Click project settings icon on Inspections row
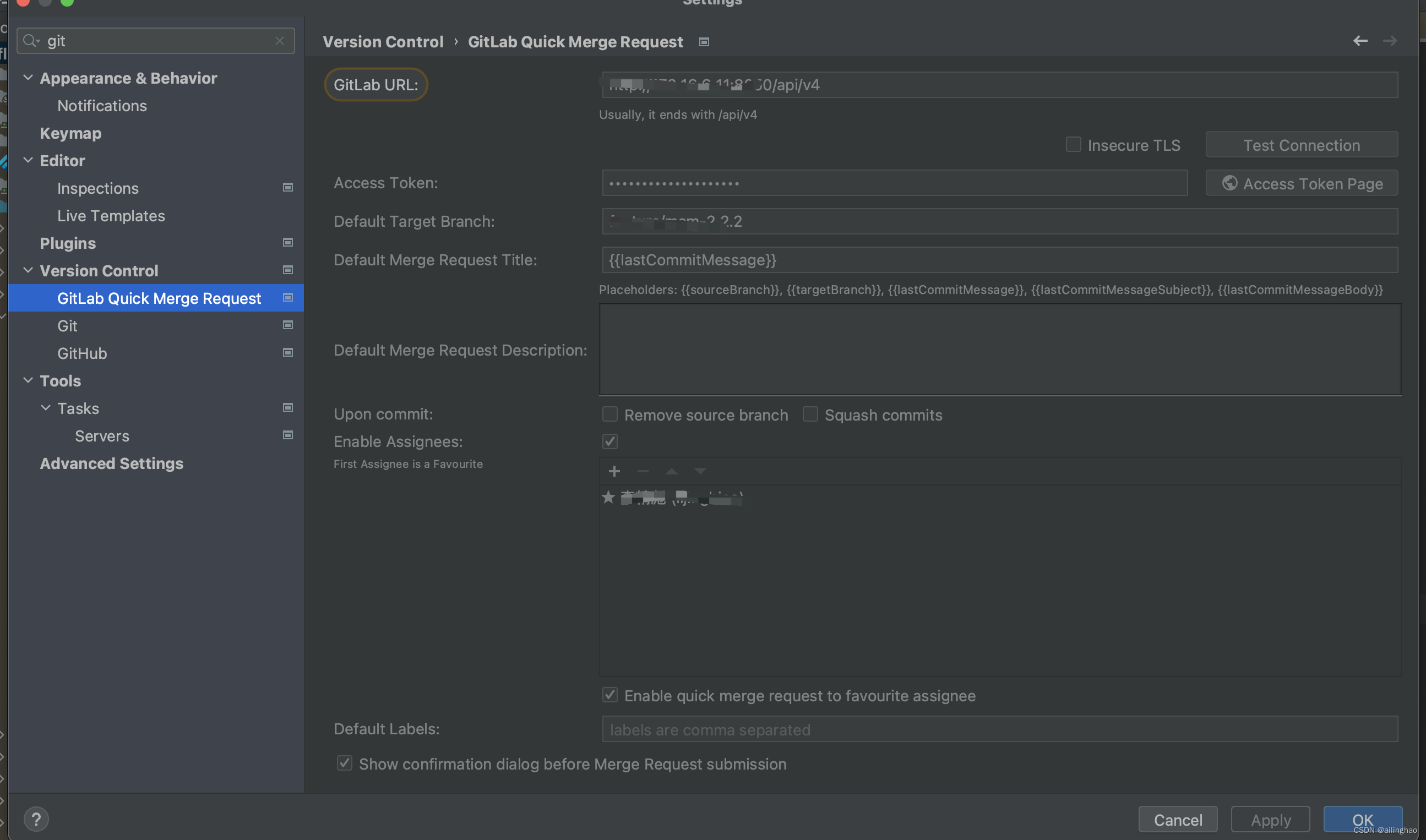Screen dimensions: 1426x840 tap(287, 187)
